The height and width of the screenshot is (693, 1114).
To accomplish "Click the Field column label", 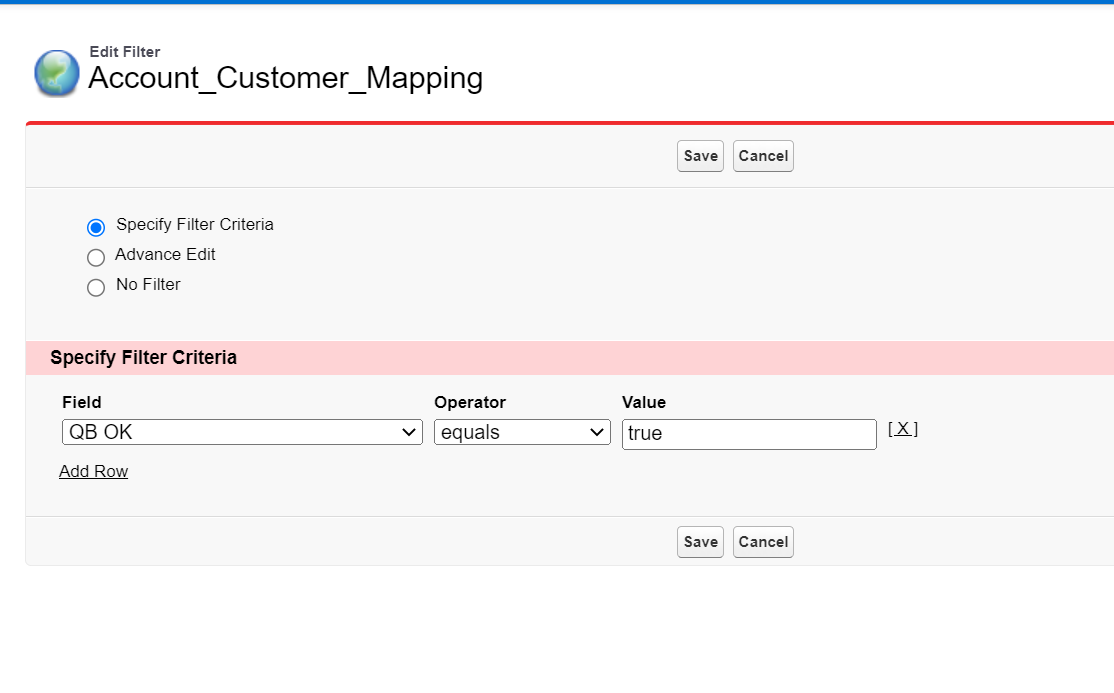I will pos(82,402).
